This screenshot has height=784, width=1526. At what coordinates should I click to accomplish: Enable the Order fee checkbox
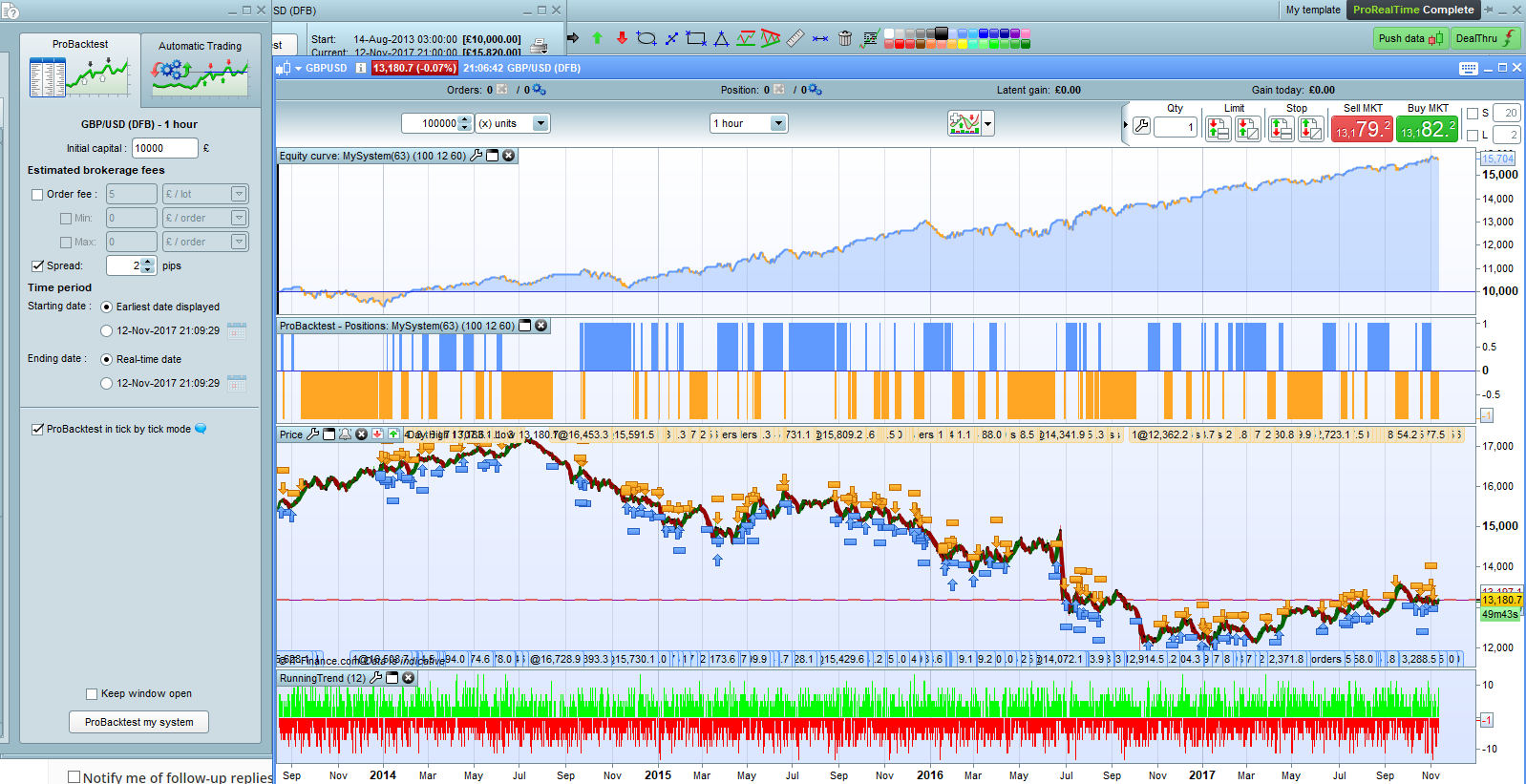click(37, 195)
